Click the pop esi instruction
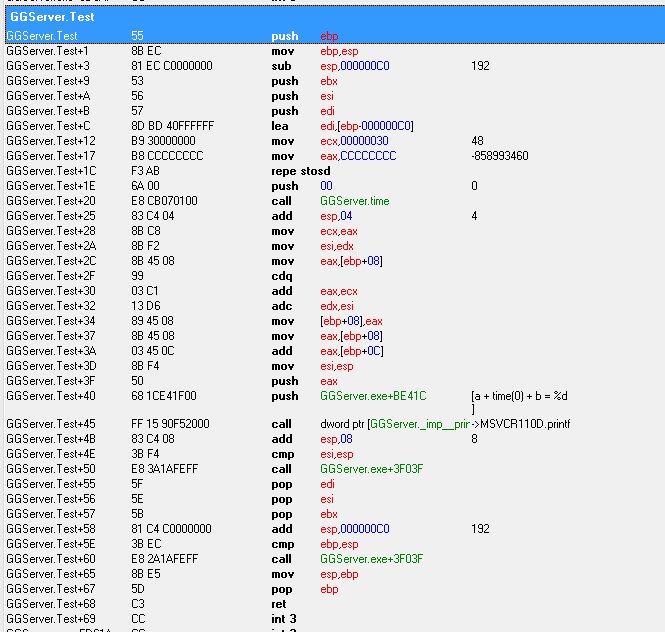The width and height of the screenshot is (665, 632). point(302,499)
